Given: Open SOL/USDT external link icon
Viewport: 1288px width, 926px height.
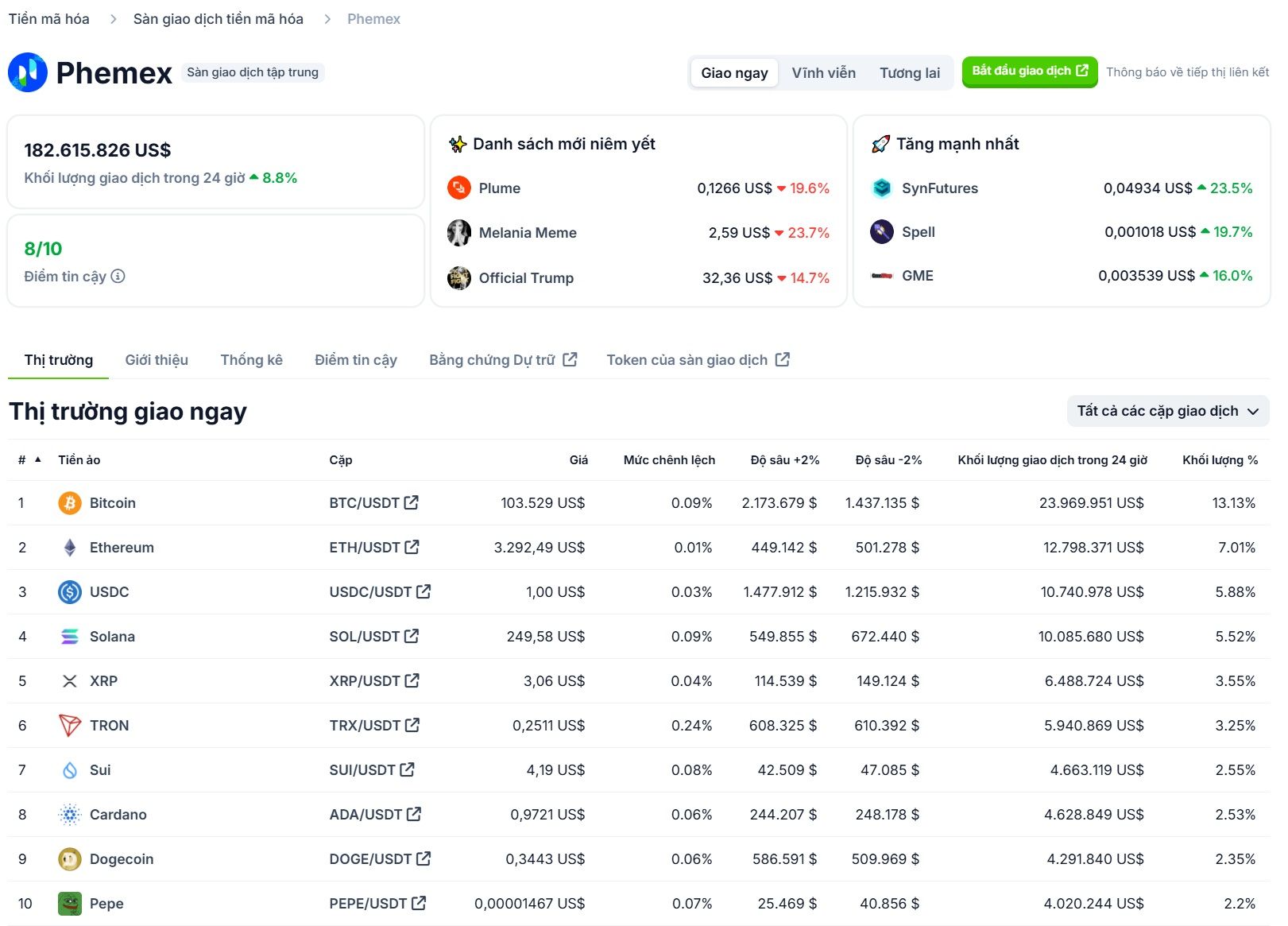Looking at the screenshot, I should click(x=412, y=636).
